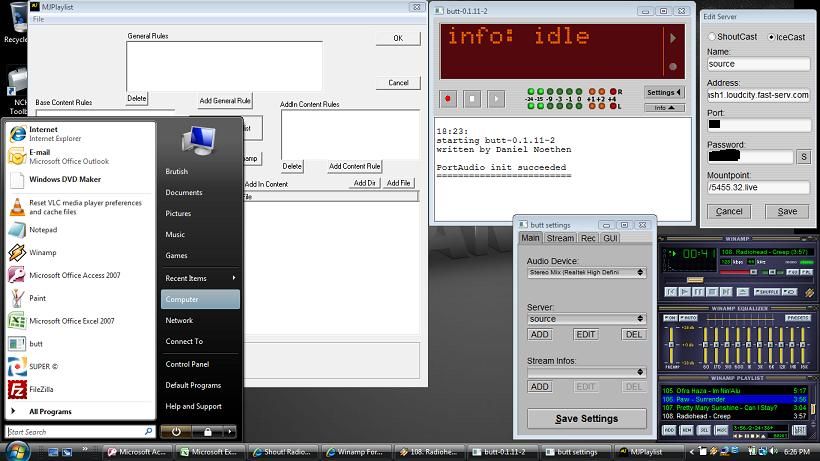The image size is (820, 461).
Task: Click OK in MJPlaylist window
Action: coord(398,38)
